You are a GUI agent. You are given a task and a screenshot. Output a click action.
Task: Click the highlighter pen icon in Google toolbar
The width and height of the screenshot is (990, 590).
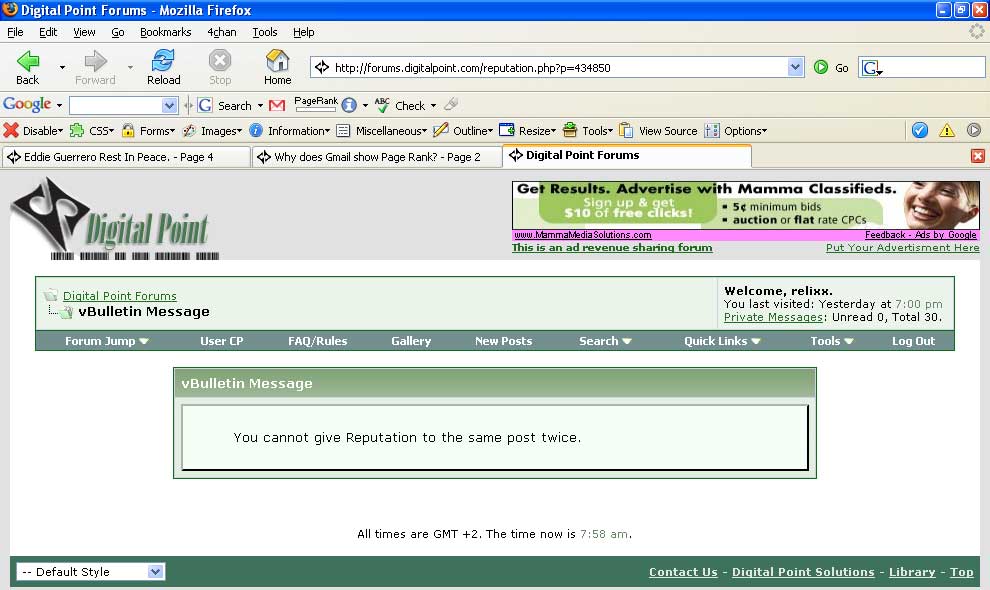[451, 104]
